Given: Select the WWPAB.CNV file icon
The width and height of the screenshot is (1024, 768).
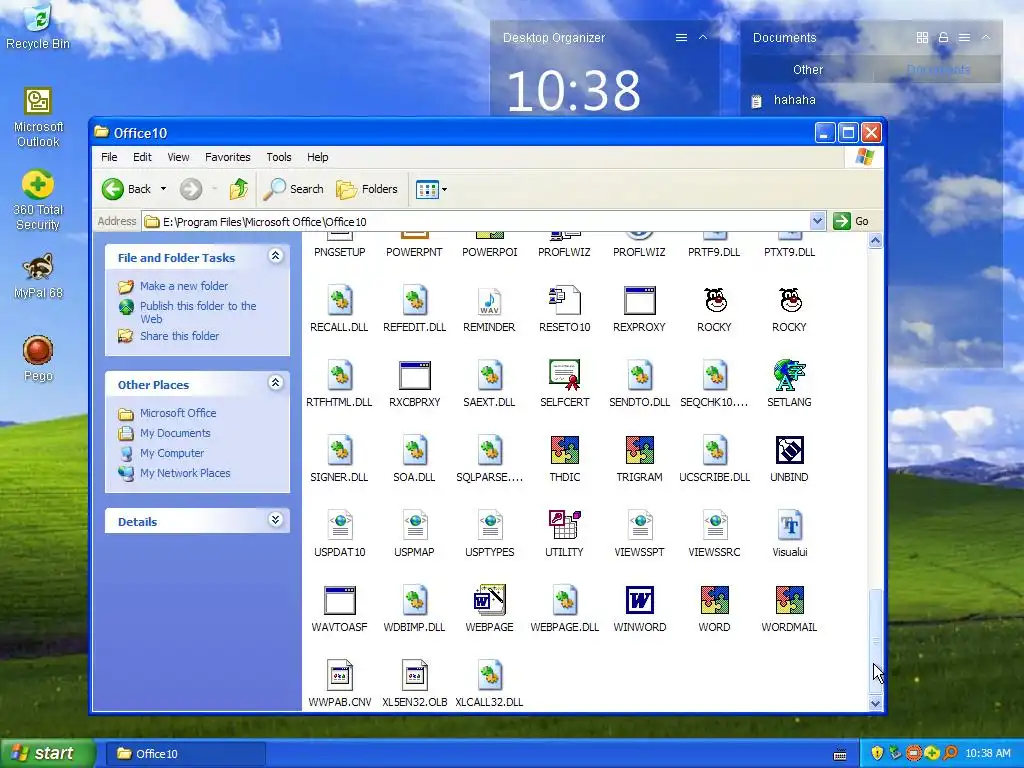Looking at the screenshot, I should coord(339,675).
